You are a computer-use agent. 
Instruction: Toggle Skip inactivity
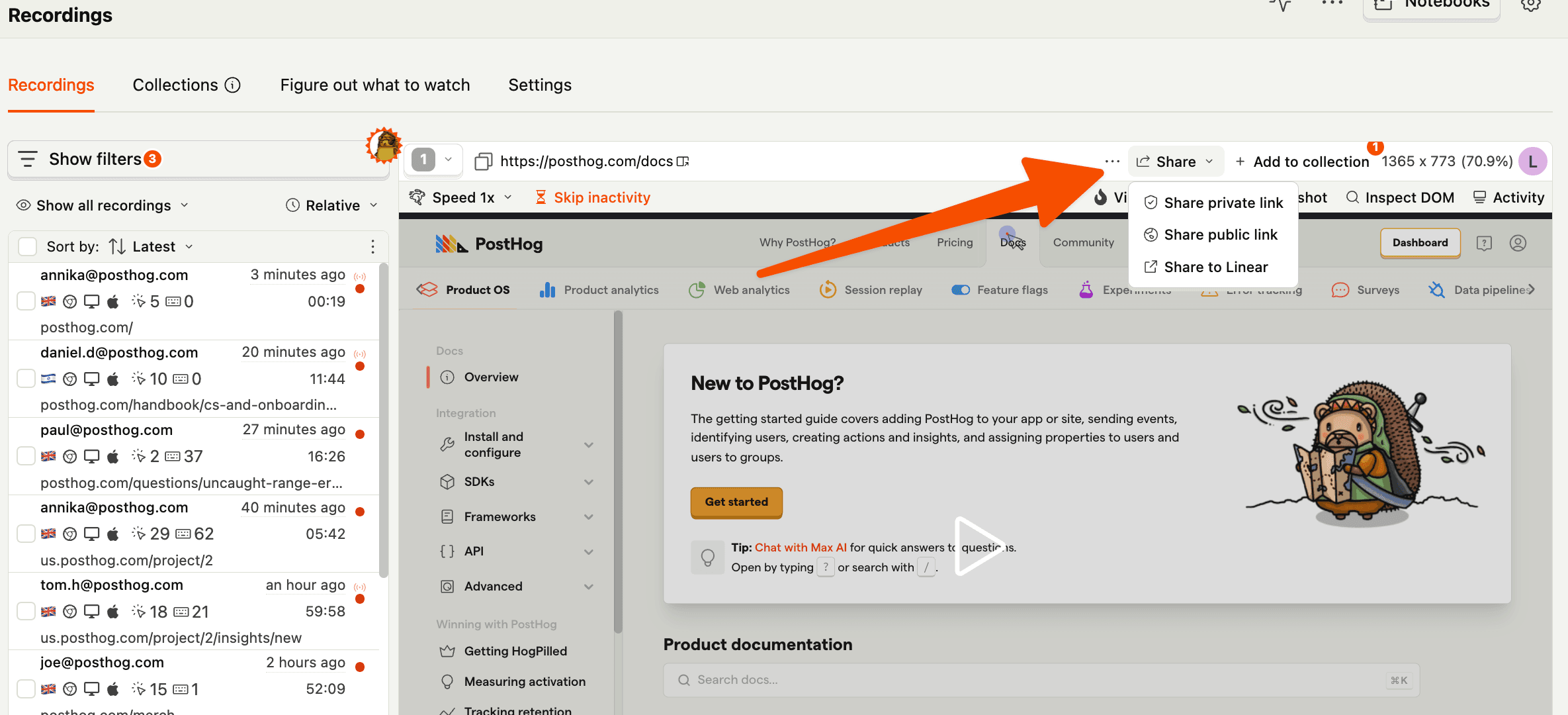tap(593, 197)
